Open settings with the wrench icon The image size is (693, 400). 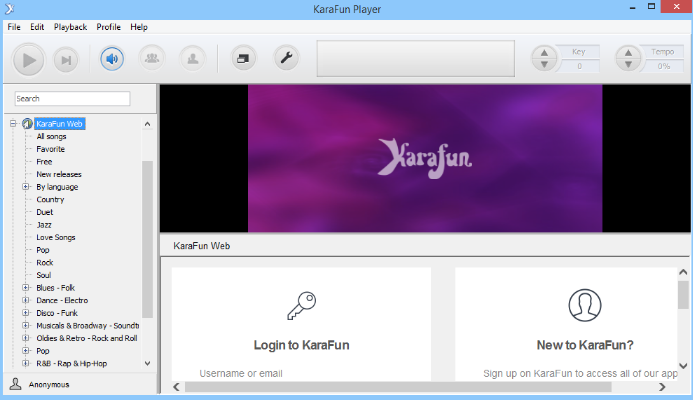coord(286,59)
